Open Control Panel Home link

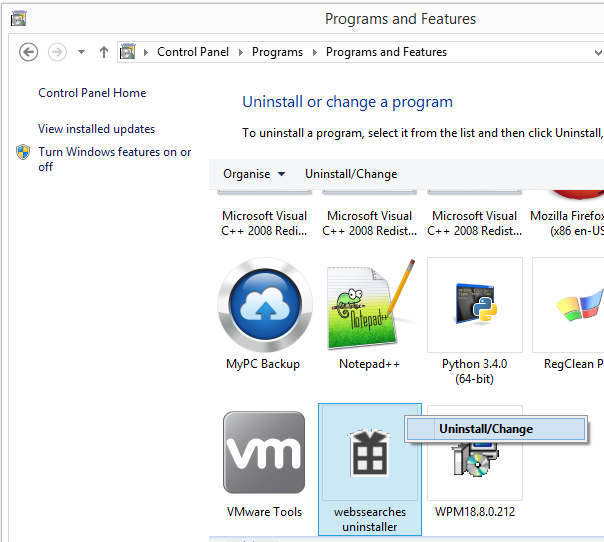point(92,93)
